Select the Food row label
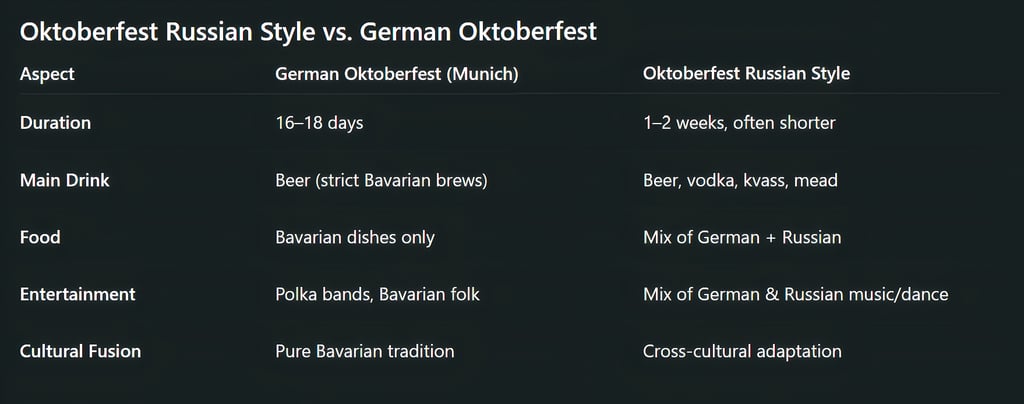Image resolution: width=1024 pixels, height=404 pixels. tap(40, 238)
